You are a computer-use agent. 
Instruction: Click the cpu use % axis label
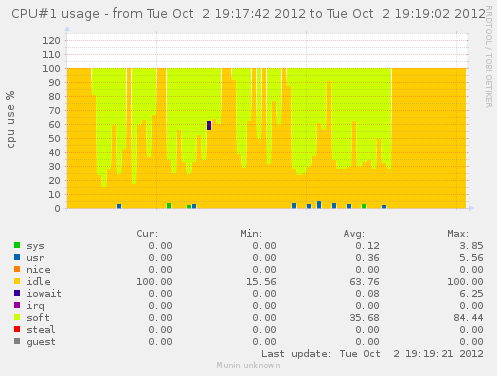click(x=10, y=120)
